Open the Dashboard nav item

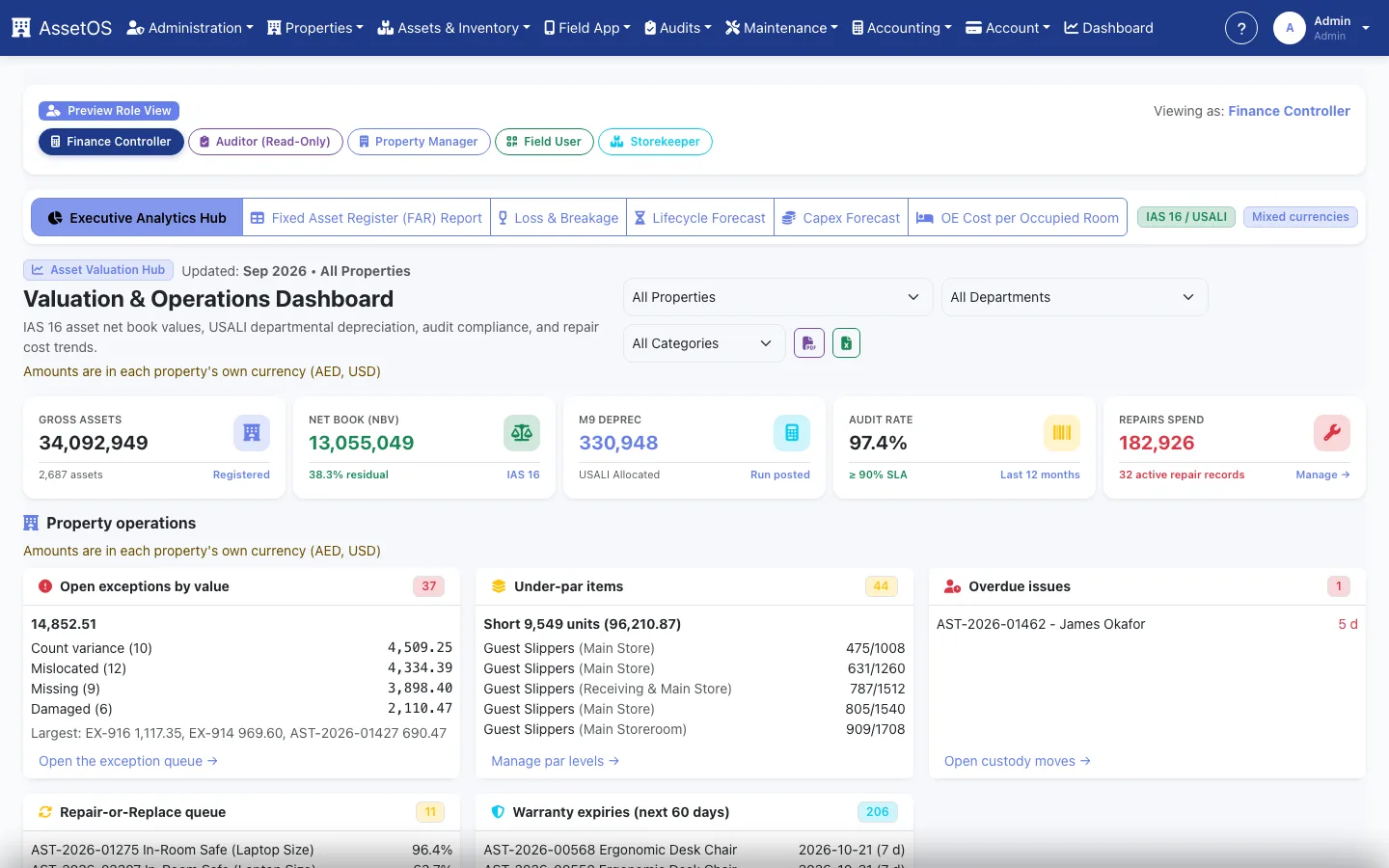tap(1108, 28)
